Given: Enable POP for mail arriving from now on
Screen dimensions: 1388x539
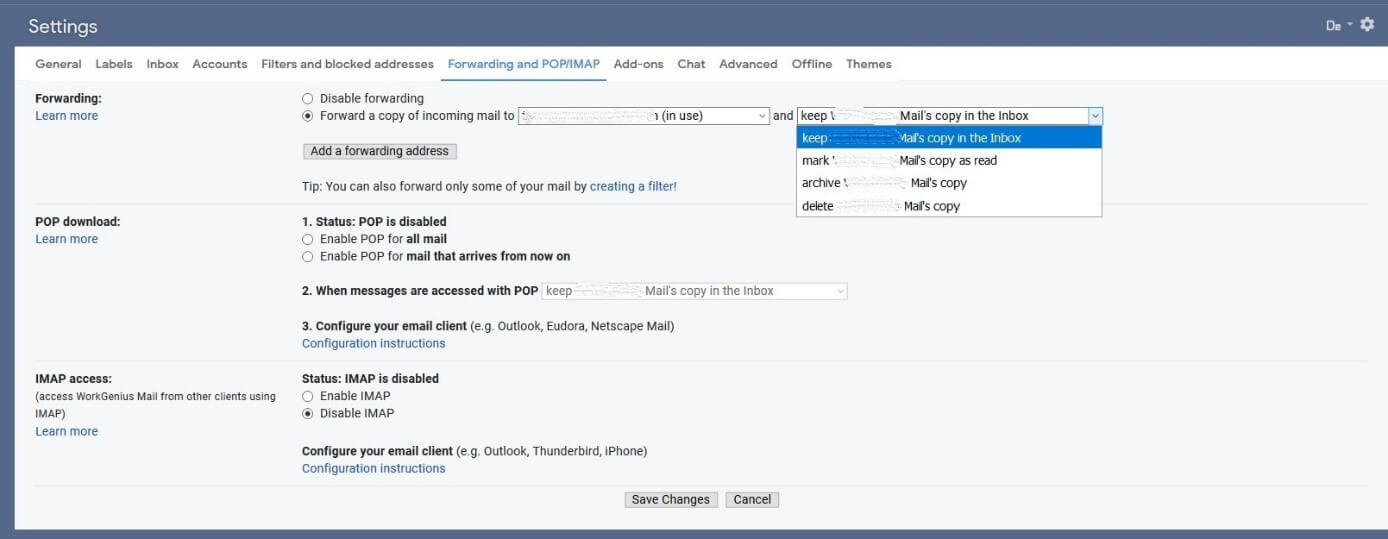Looking at the screenshot, I should 308,257.
